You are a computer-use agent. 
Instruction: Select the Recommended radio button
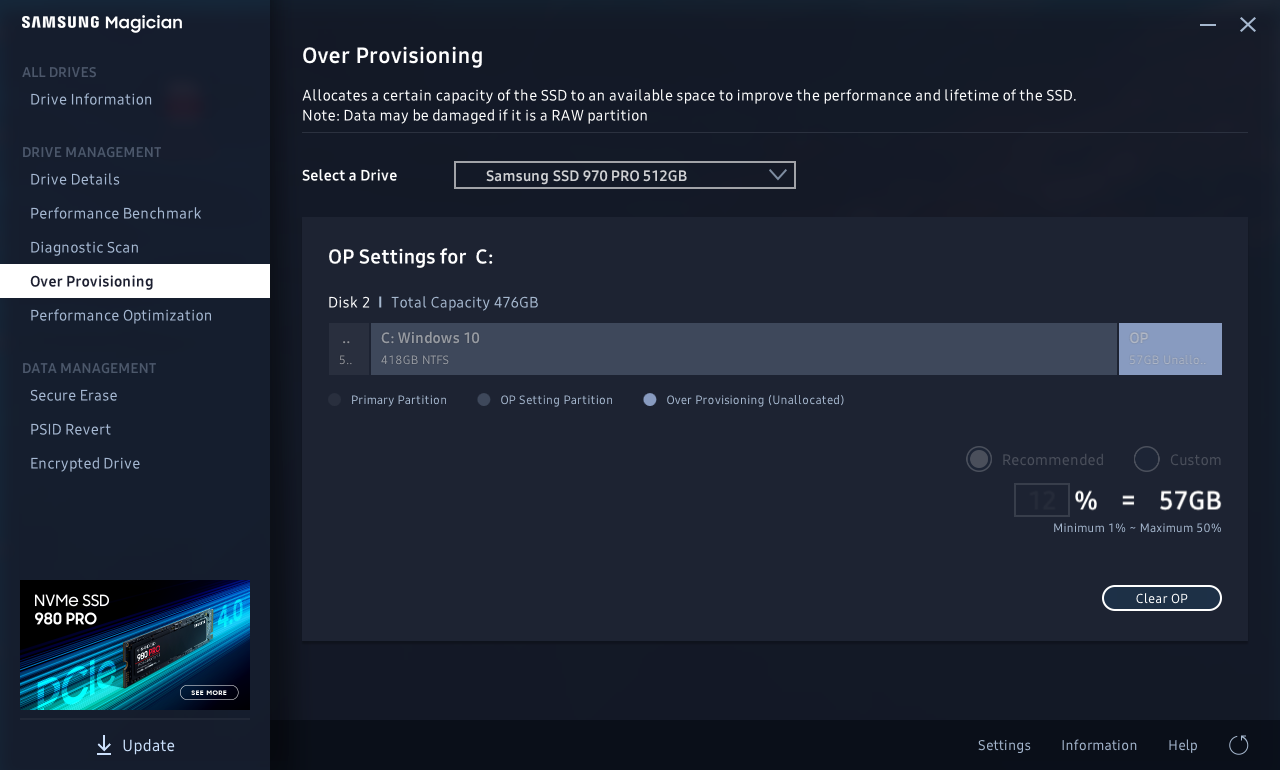point(979,459)
